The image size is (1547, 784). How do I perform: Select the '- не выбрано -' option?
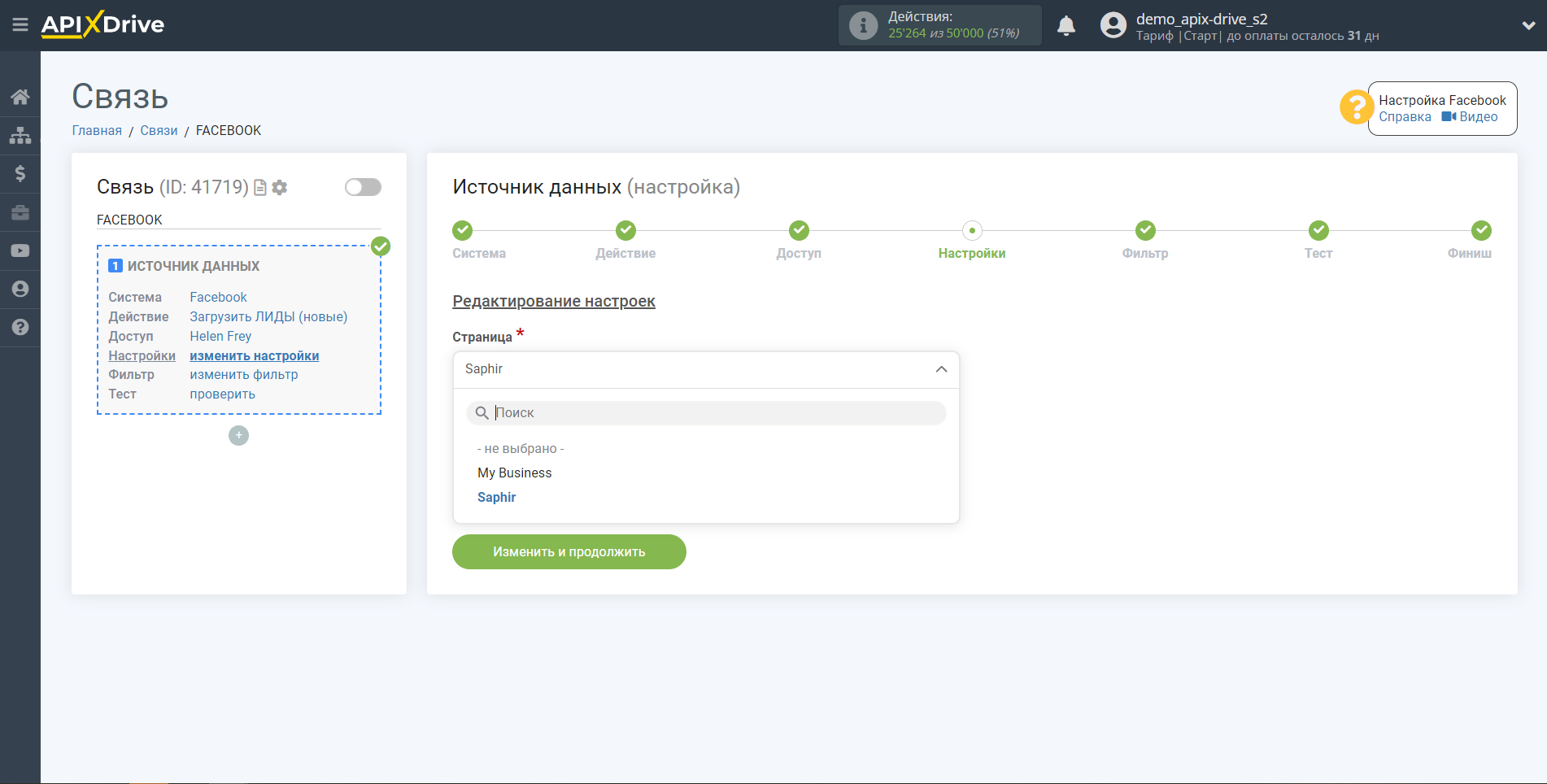click(x=521, y=449)
